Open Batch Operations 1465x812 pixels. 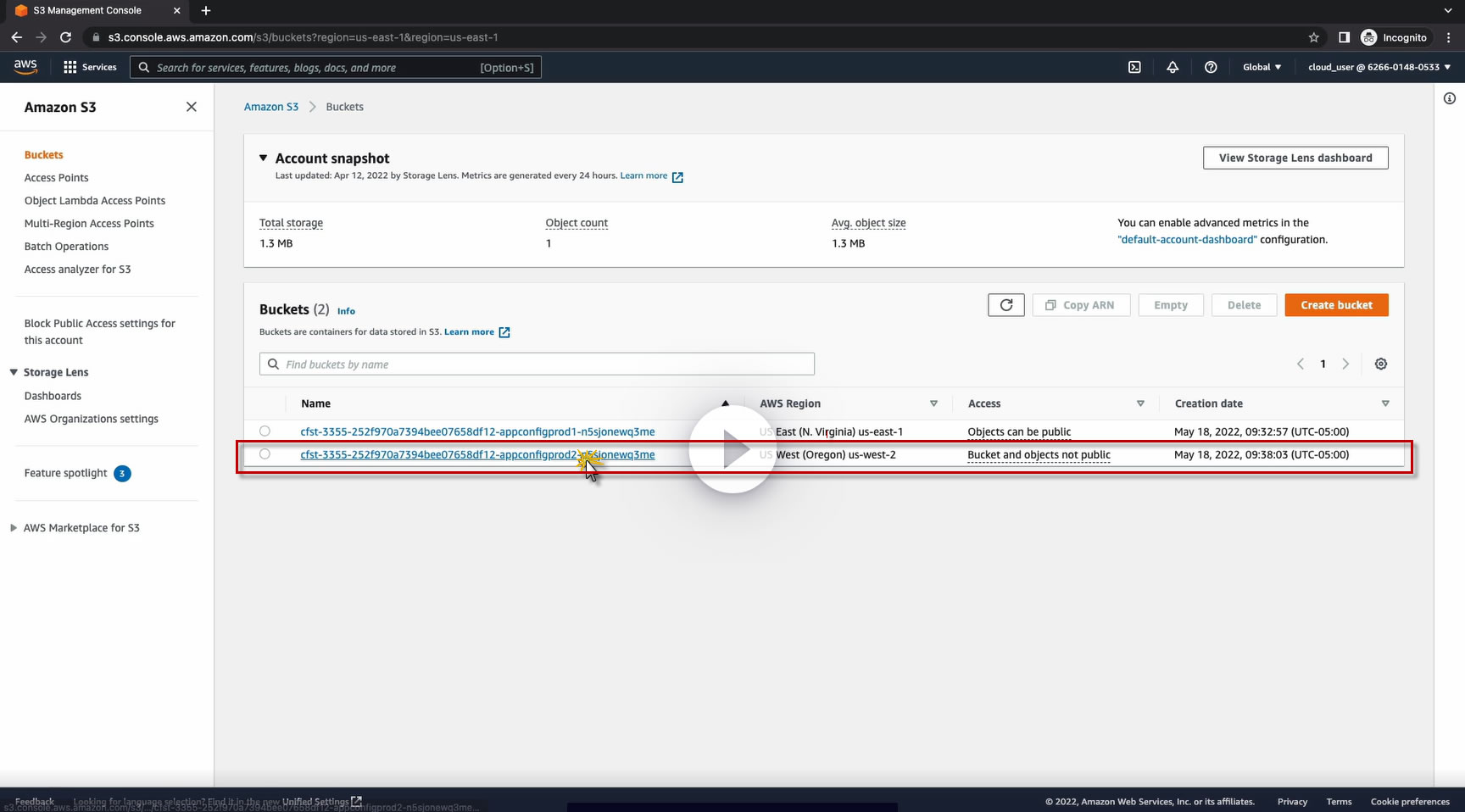[66, 247]
